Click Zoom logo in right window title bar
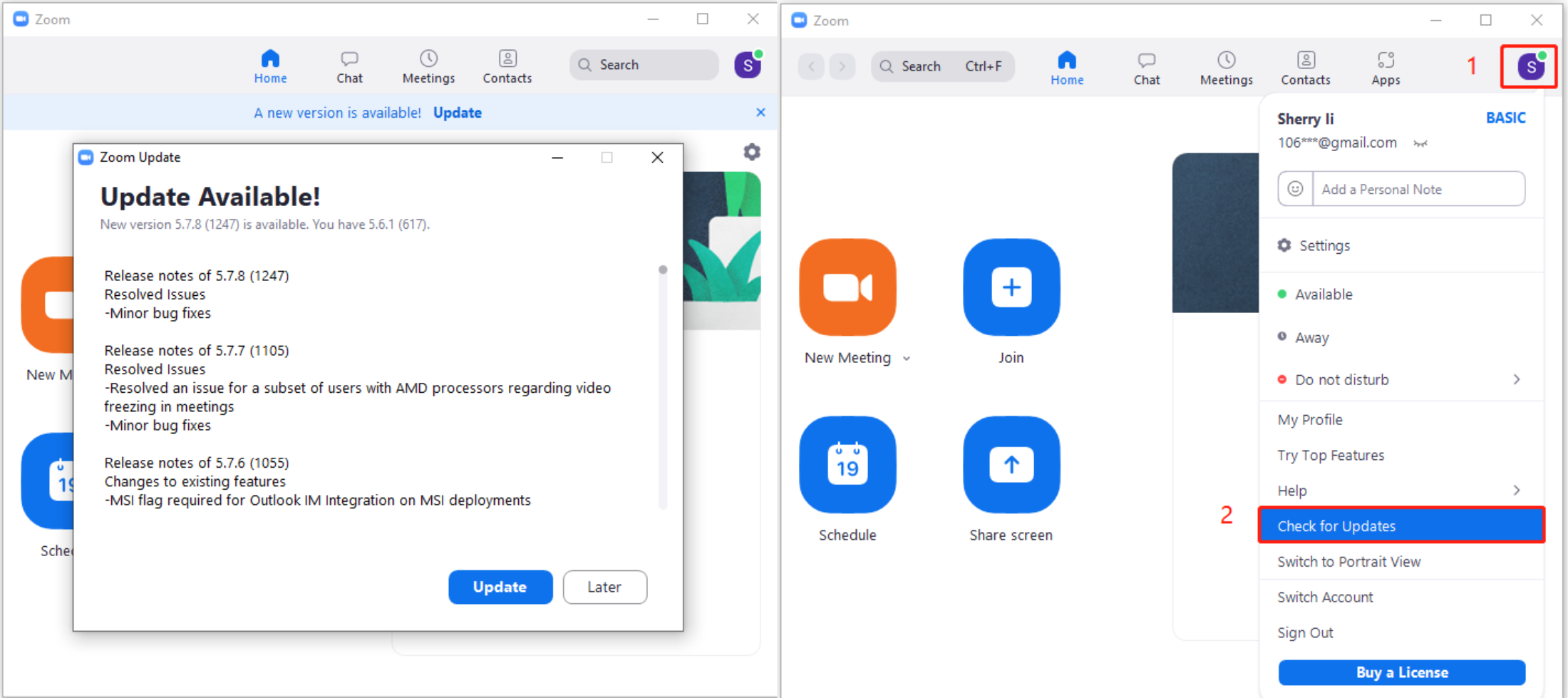Viewport: 1568px width, 698px height. pyautogui.click(x=800, y=21)
